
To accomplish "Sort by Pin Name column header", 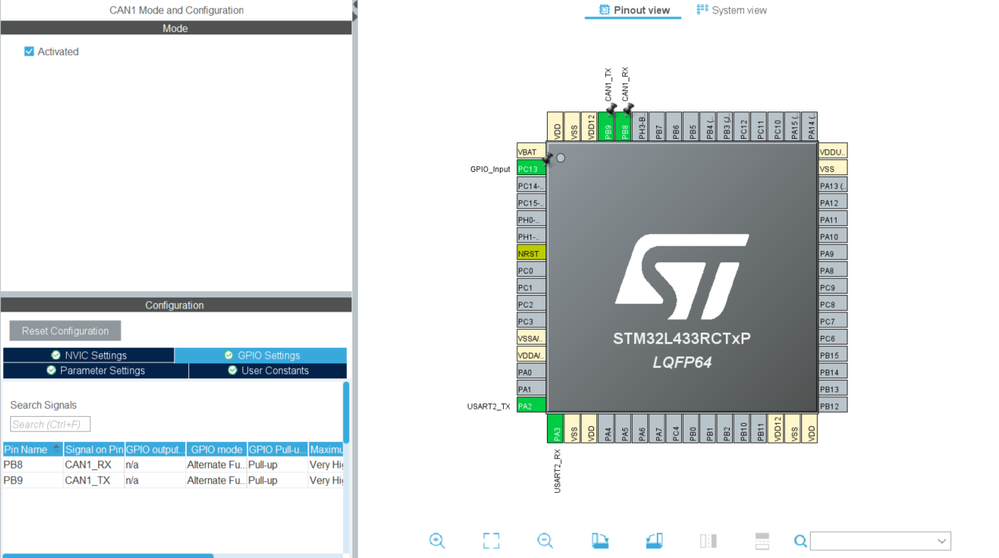I will tap(32, 450).
